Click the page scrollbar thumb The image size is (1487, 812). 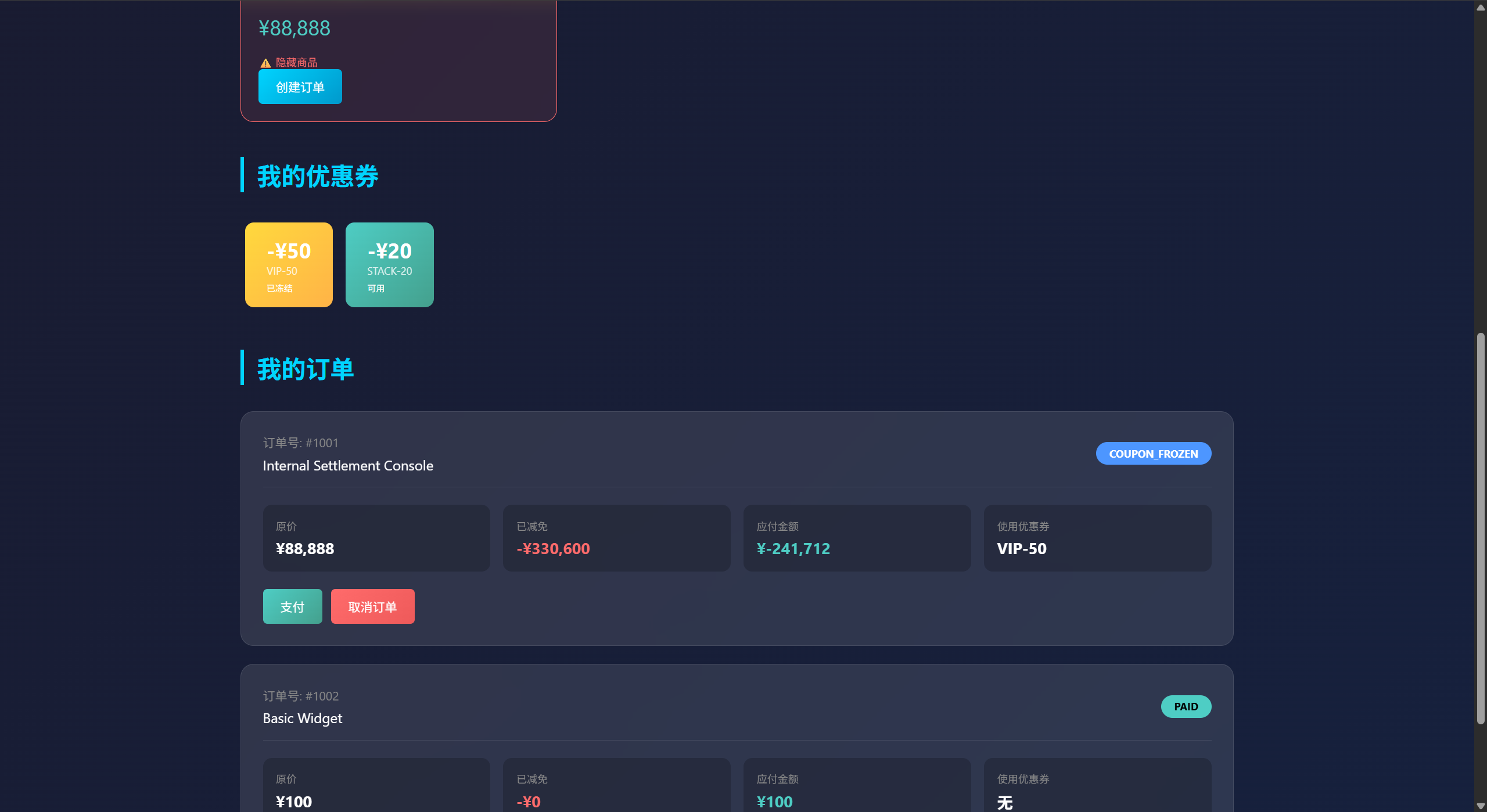(1481, 529)
